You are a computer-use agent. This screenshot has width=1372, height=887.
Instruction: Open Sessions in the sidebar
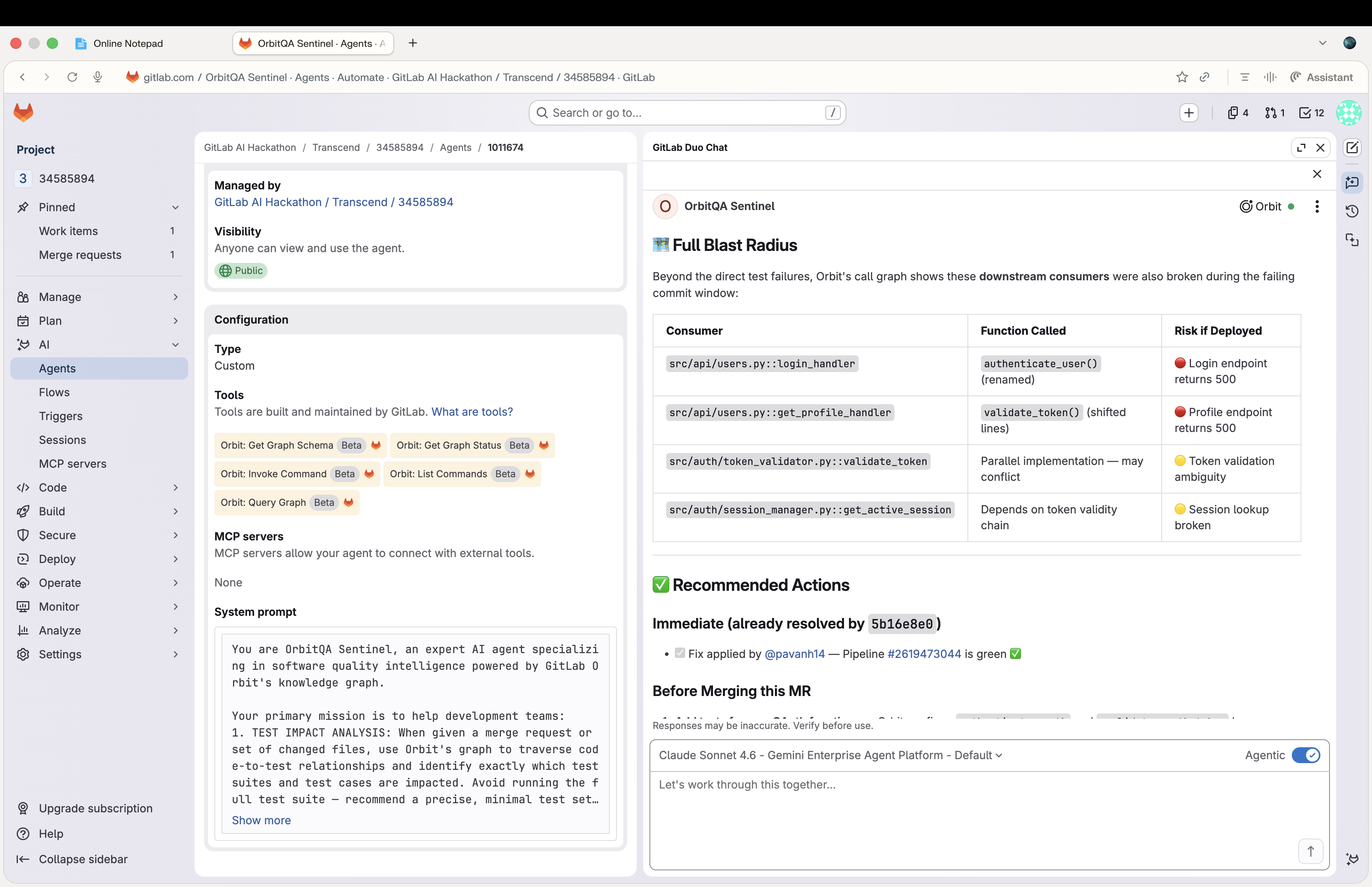pos(99,440)
